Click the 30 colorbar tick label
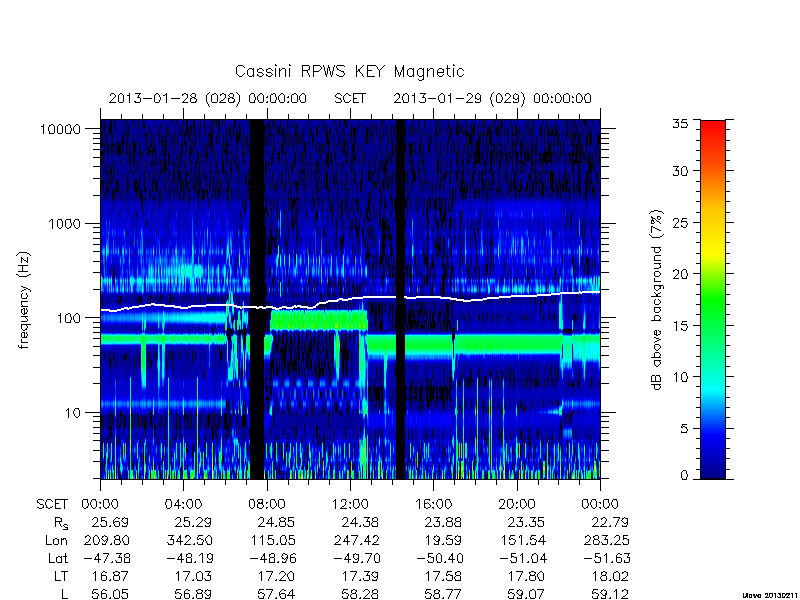Image resolution: width=800 pixels, height=600 pixels. [x=680, y=171]
